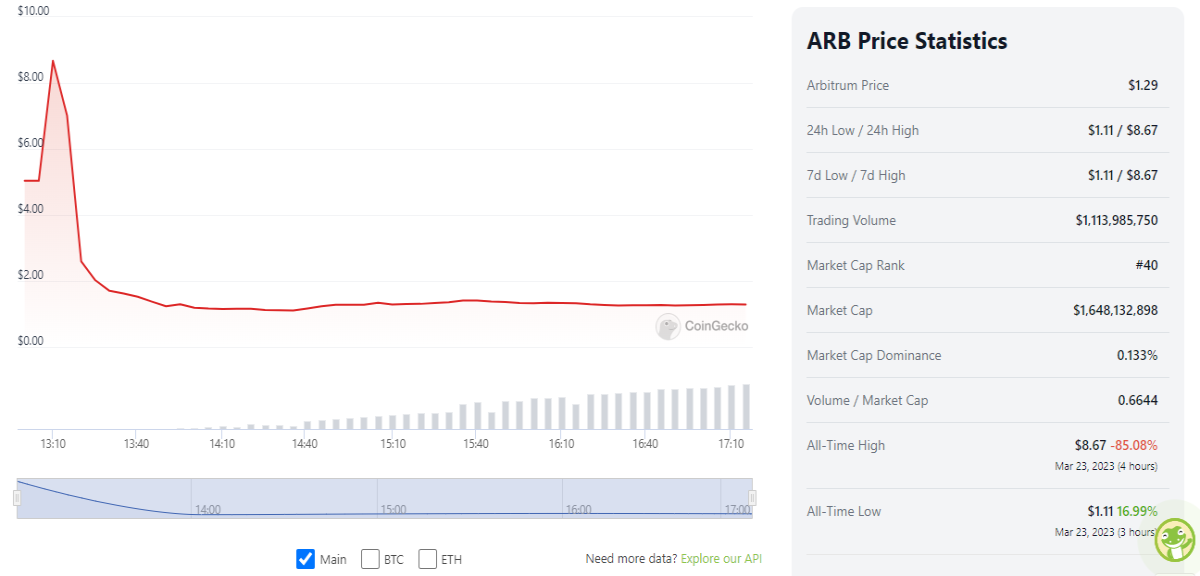1200x576 pixels.
Task: Enable the ETH checkbox
Action: point(428,559)
